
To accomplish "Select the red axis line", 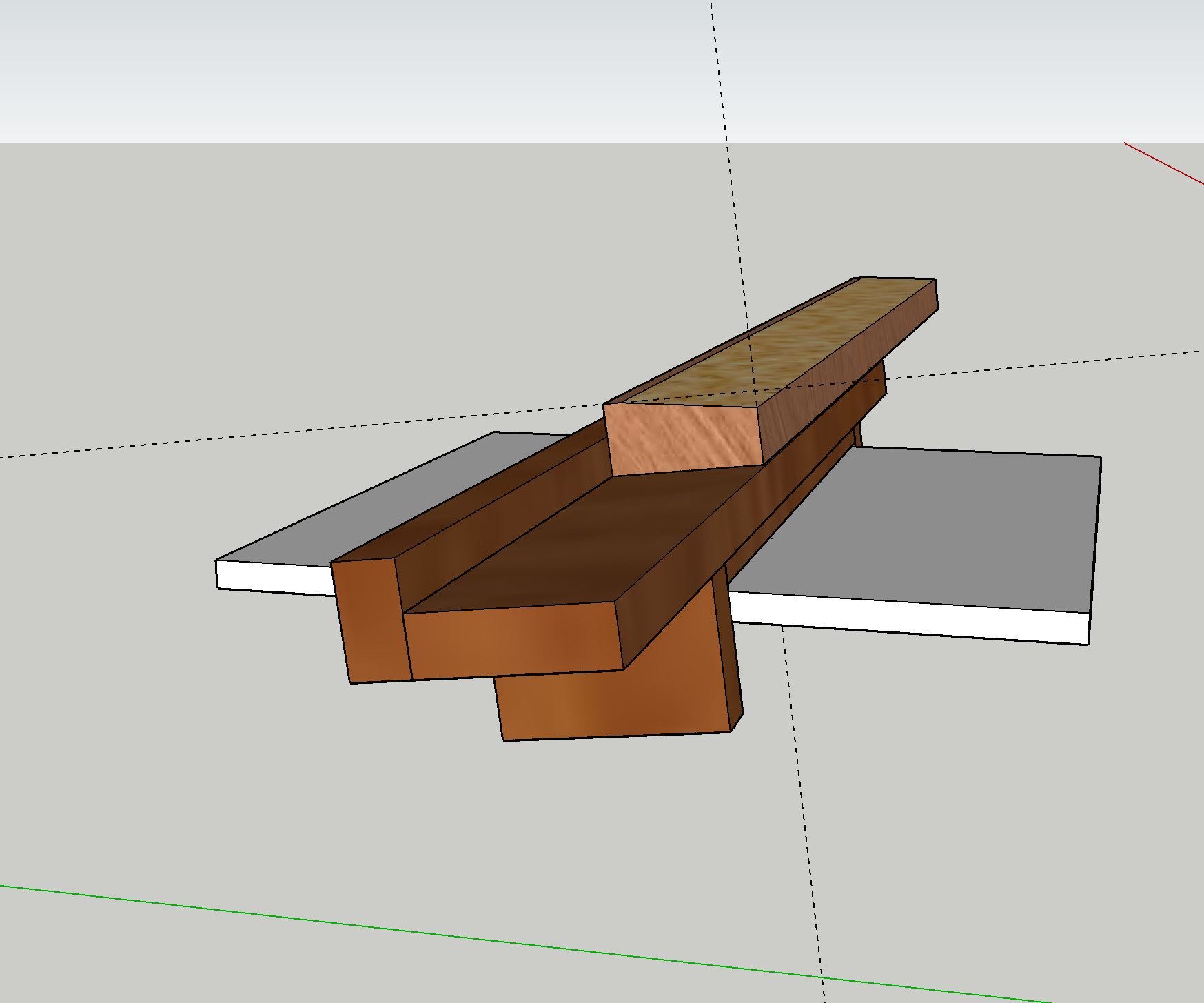I will [x=1165, y=164].
